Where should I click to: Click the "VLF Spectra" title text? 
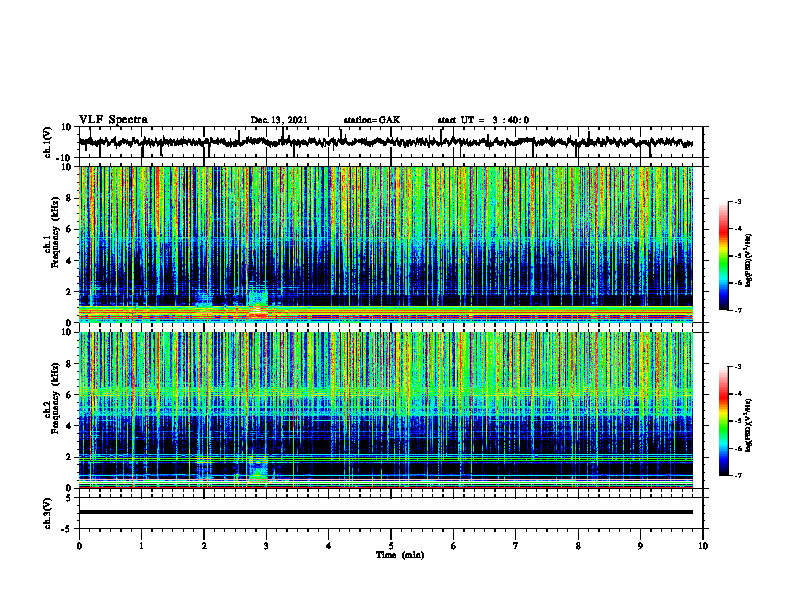(x=113, y=120)
